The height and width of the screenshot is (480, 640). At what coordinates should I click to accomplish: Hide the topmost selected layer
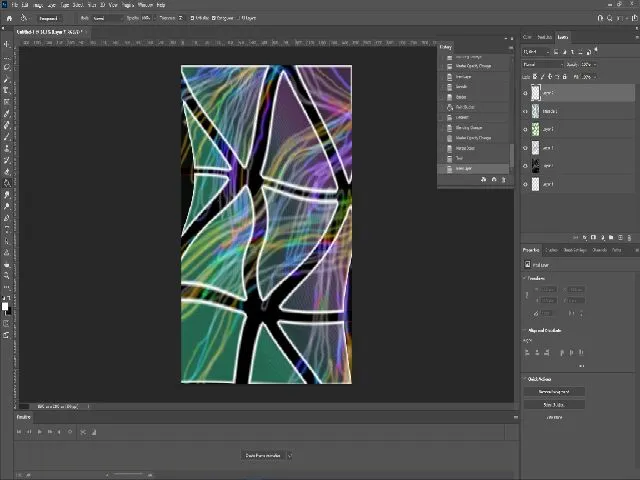[525, 93]
